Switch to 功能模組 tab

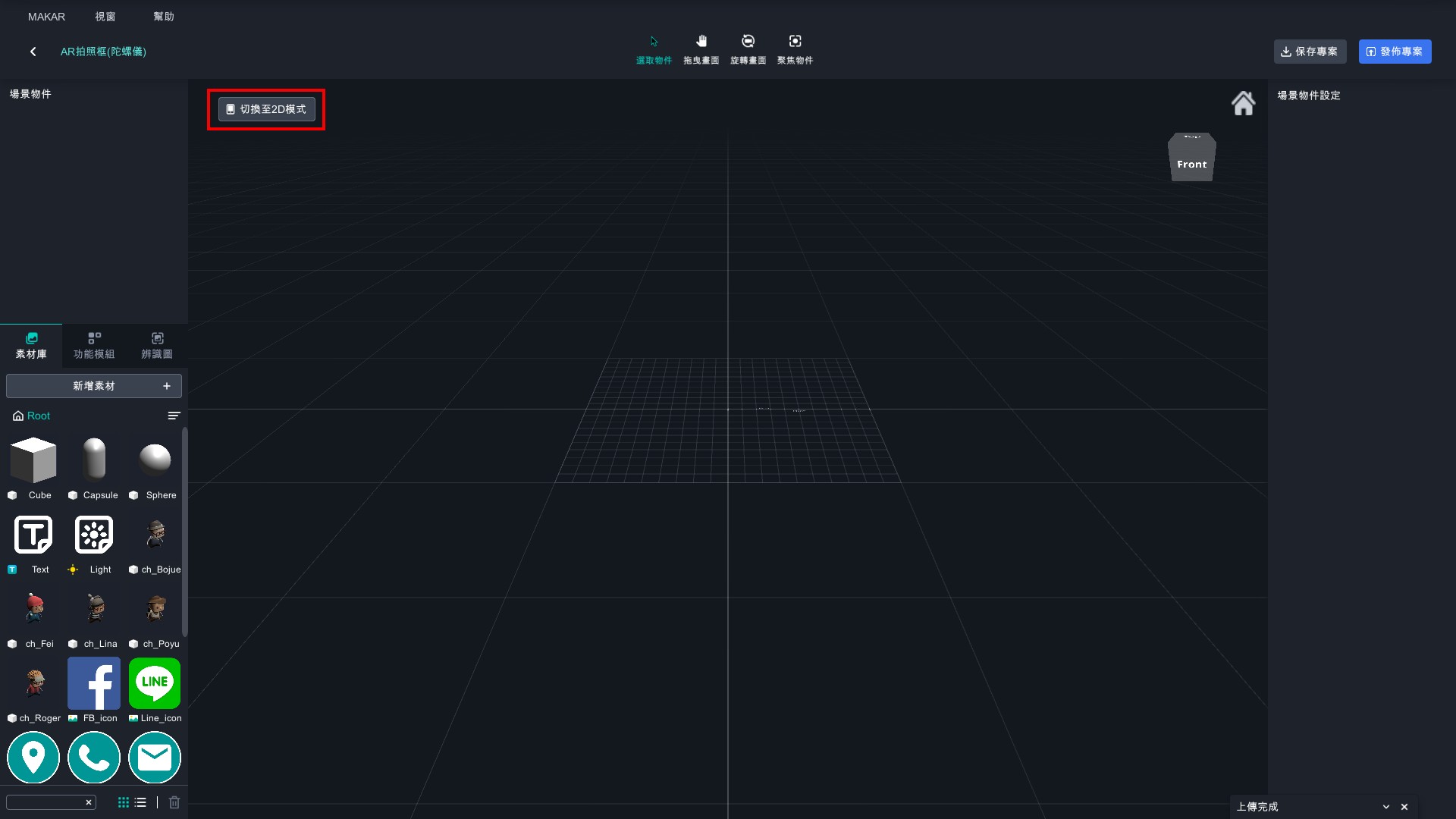click(94, 346)
